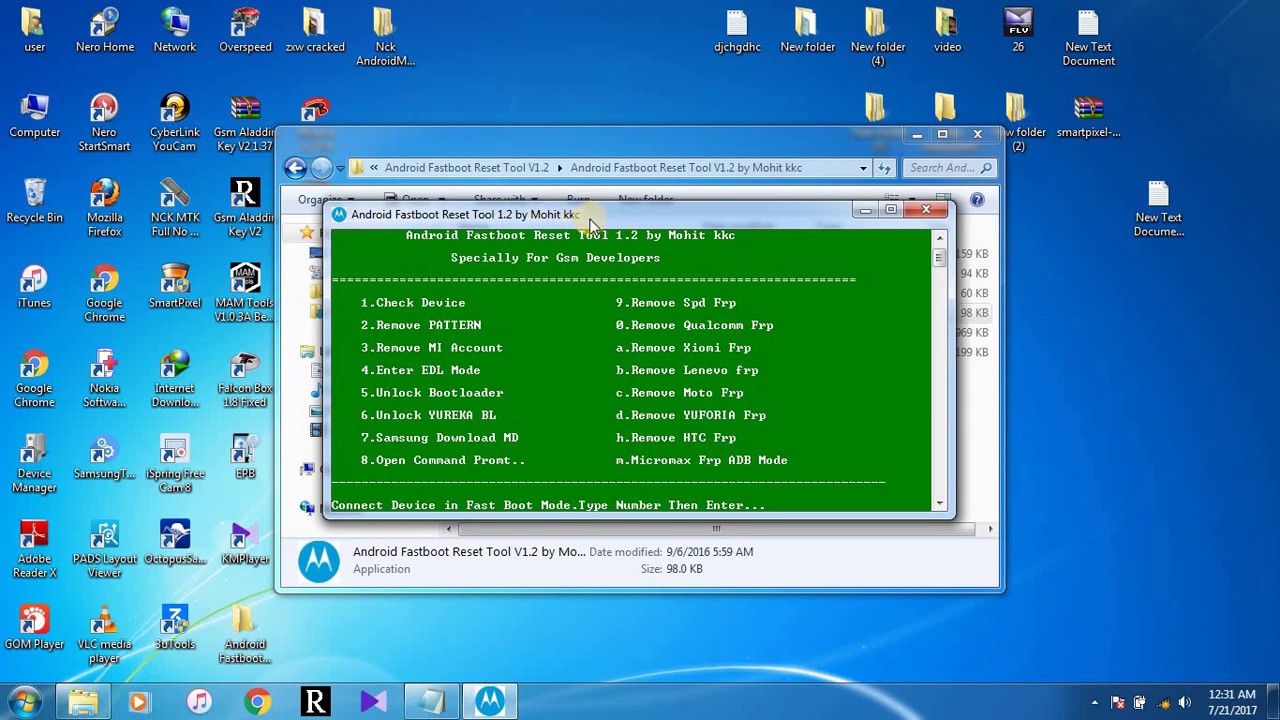Open smartpixel archive on desktop

point(1088,117)
